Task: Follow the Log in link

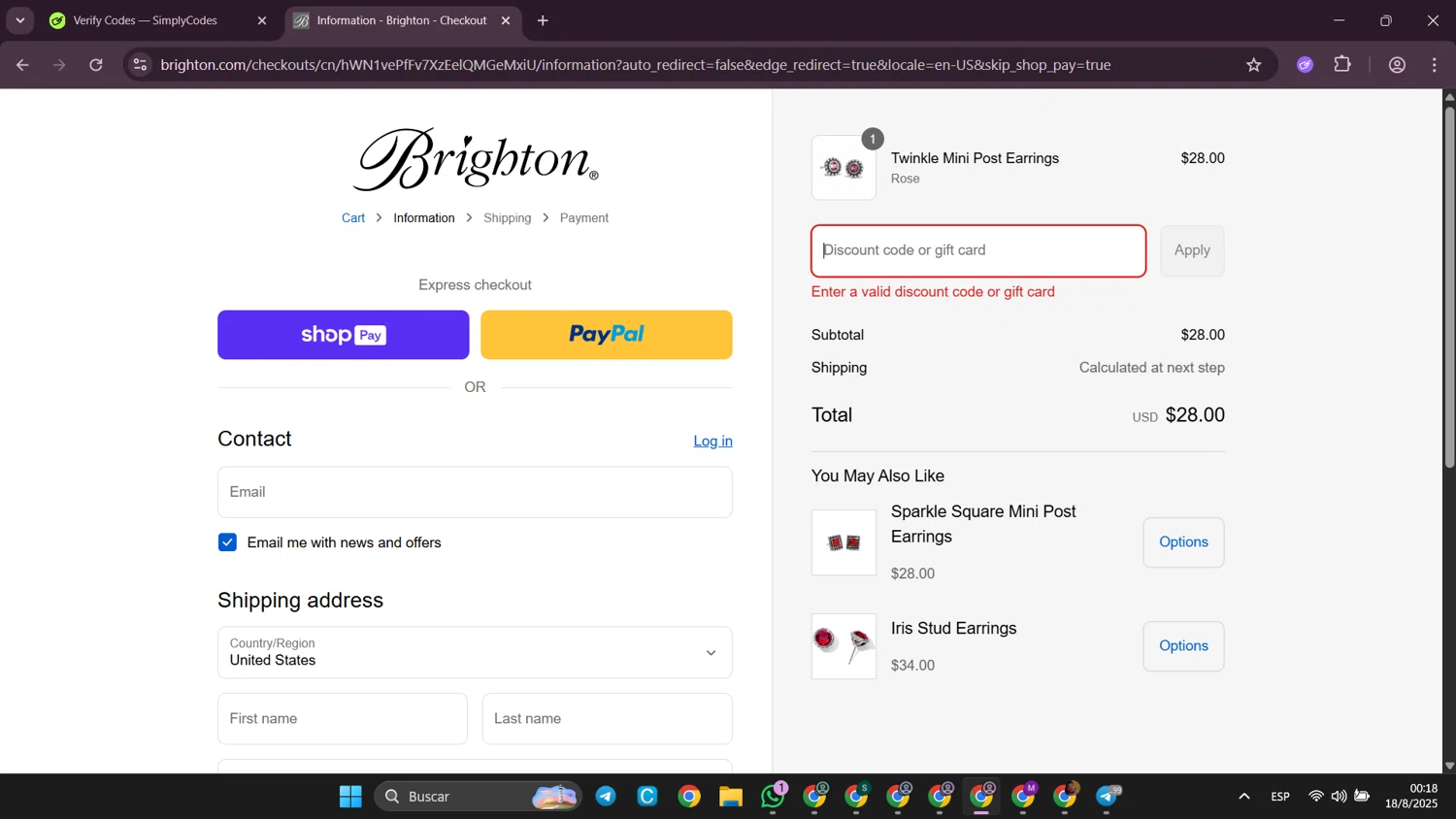Action: pyautogui.click(x=713, y=442)
